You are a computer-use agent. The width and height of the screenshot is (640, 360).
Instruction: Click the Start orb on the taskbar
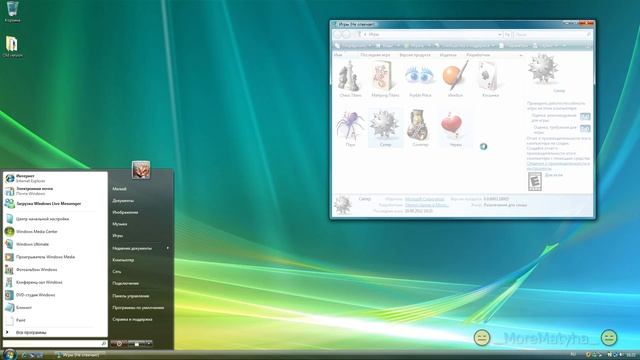click(9, 354)
